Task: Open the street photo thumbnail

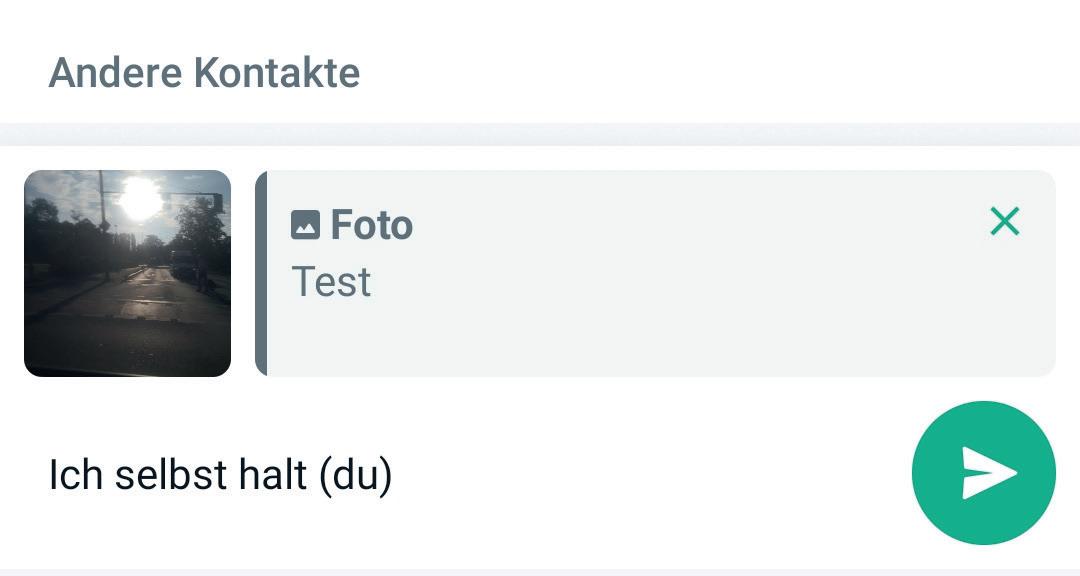Action: point(127,273)
